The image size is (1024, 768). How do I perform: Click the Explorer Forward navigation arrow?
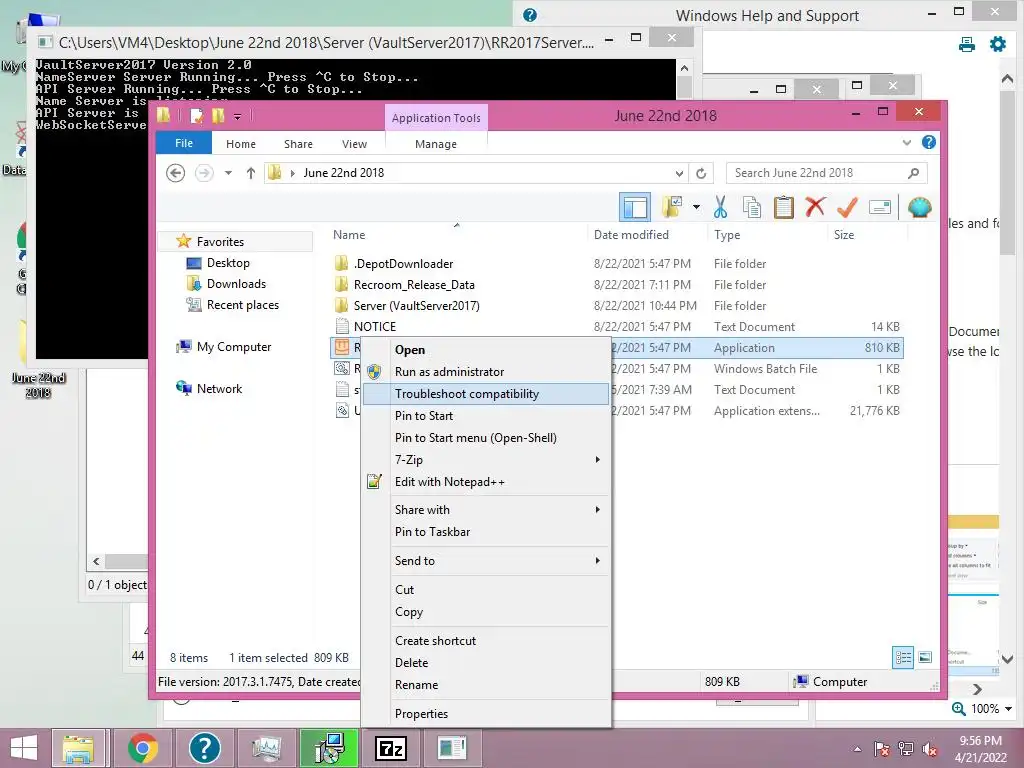[x=204, y=173]
